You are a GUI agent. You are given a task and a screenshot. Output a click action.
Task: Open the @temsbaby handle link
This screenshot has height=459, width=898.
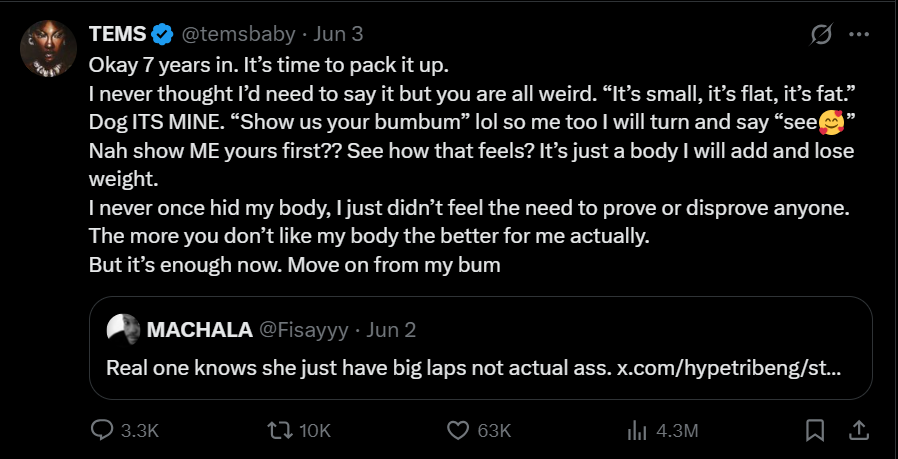pos(237,34)
